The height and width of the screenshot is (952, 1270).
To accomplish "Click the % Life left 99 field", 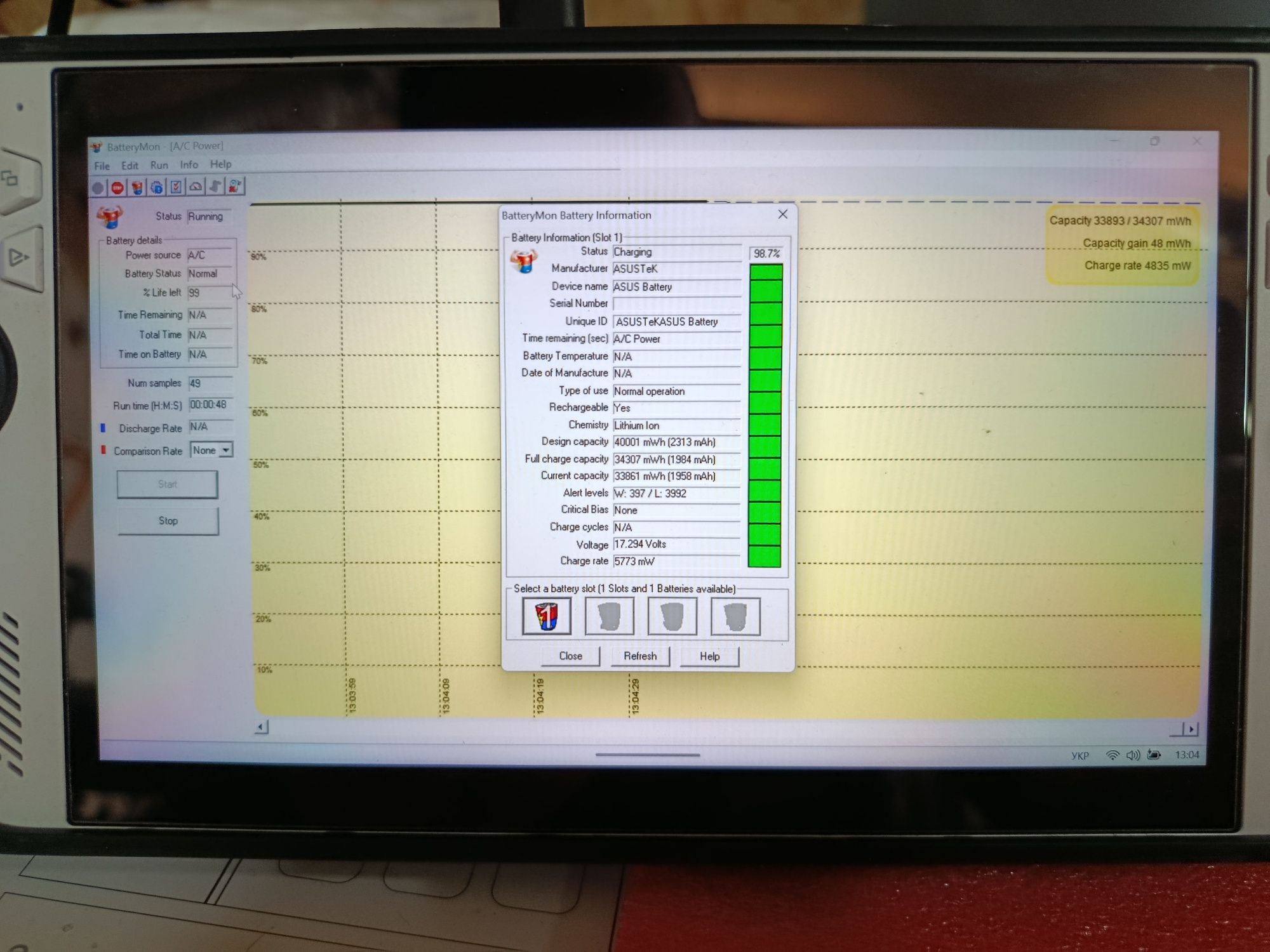I will coord(211,293).
